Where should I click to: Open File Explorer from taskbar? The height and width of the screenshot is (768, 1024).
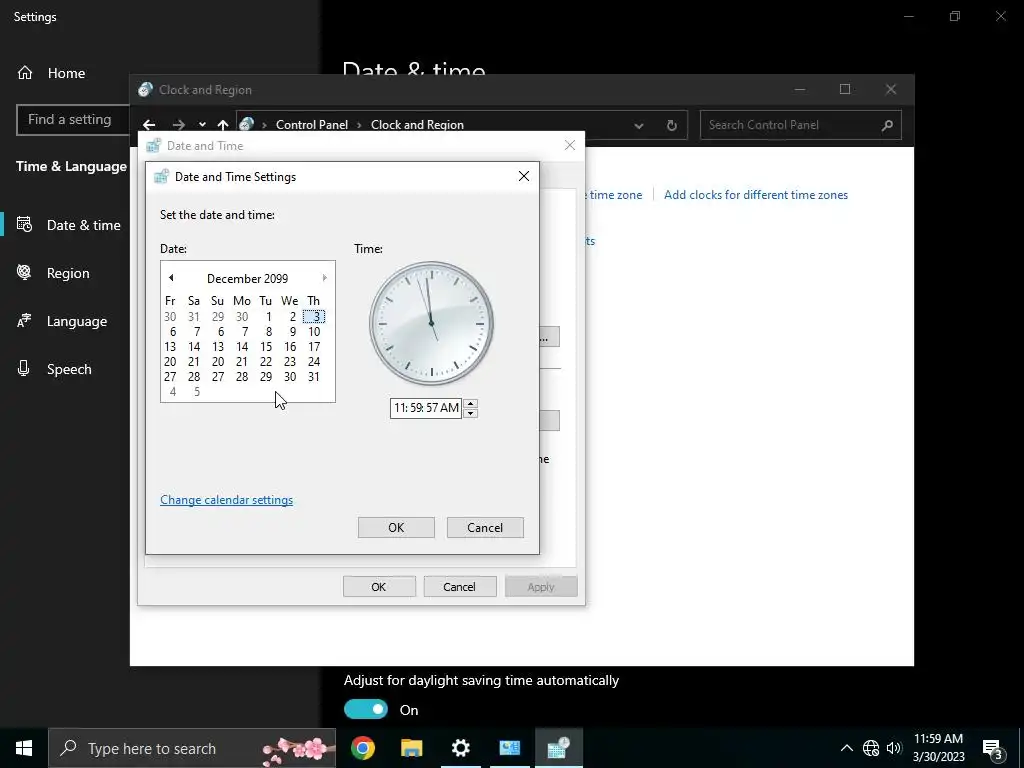(411, 748)
